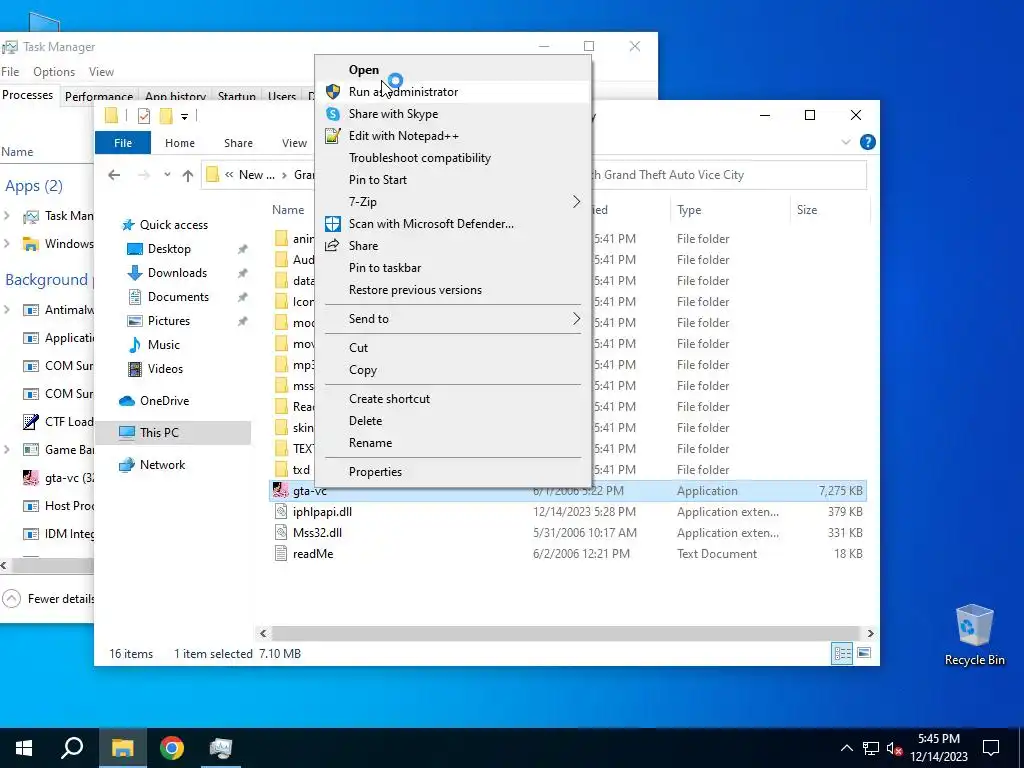Go back in File Explorer
Viewport: 1024px width, 768px height.
[114, 175]
